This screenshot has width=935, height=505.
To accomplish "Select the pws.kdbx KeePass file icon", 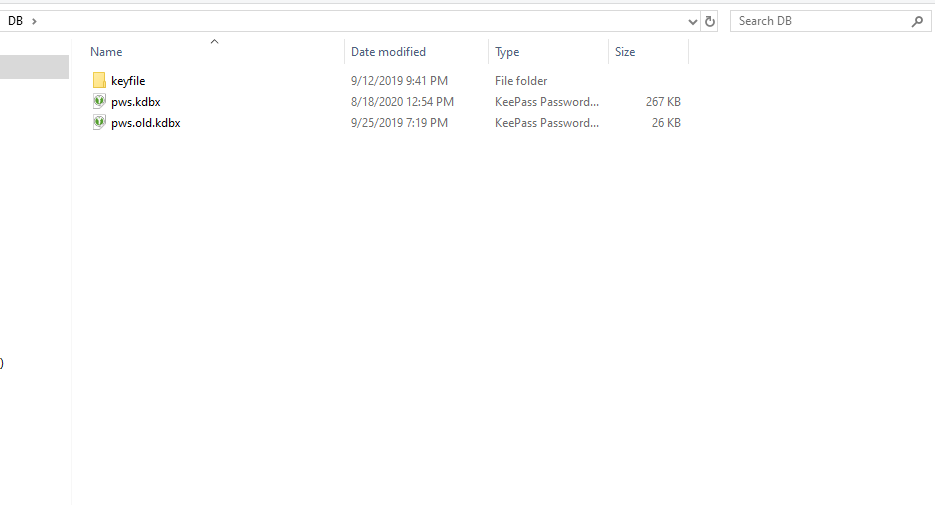I will coord(99,101).
